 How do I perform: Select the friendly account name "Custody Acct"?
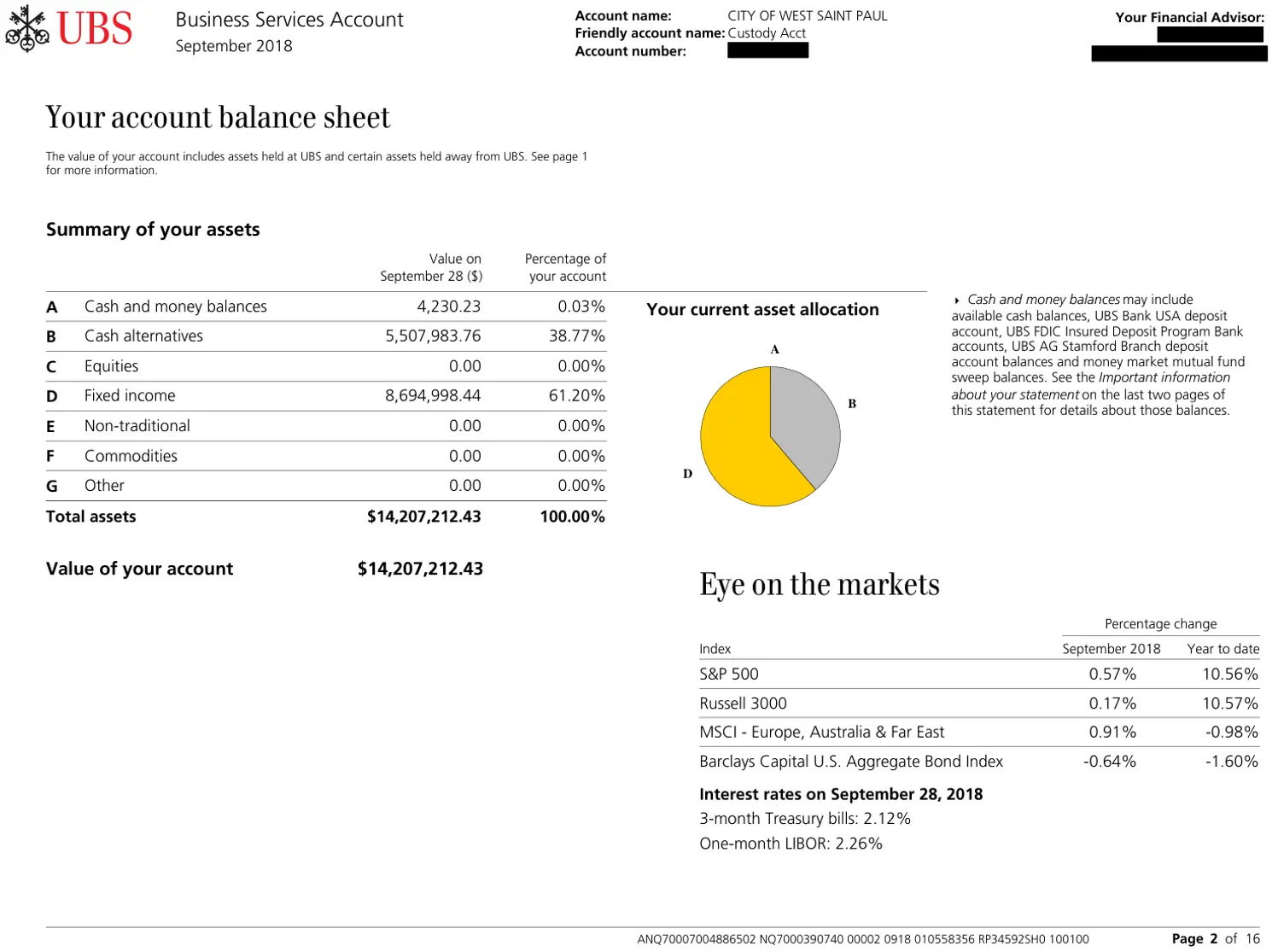tap(767, 33)
